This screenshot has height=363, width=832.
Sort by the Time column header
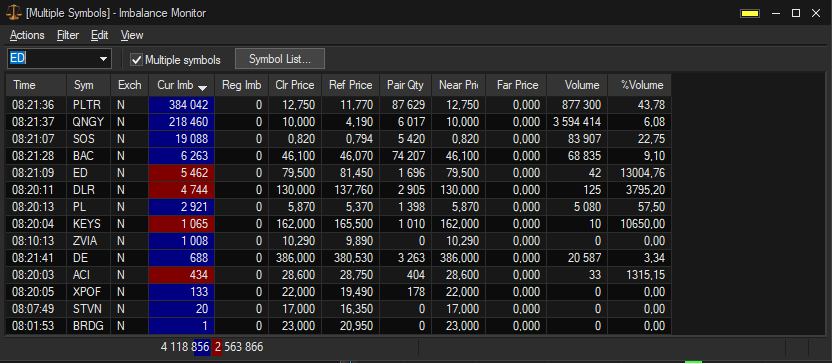coord(36,85)
